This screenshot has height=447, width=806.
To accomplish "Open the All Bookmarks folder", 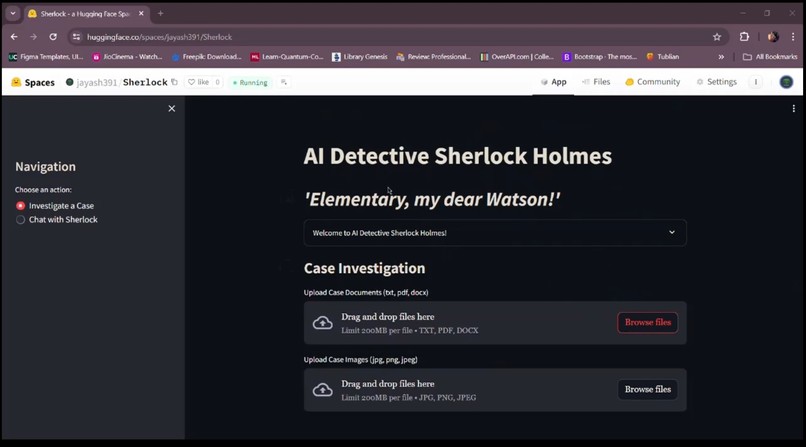I will pyautogui.click(x=770, y=57).
